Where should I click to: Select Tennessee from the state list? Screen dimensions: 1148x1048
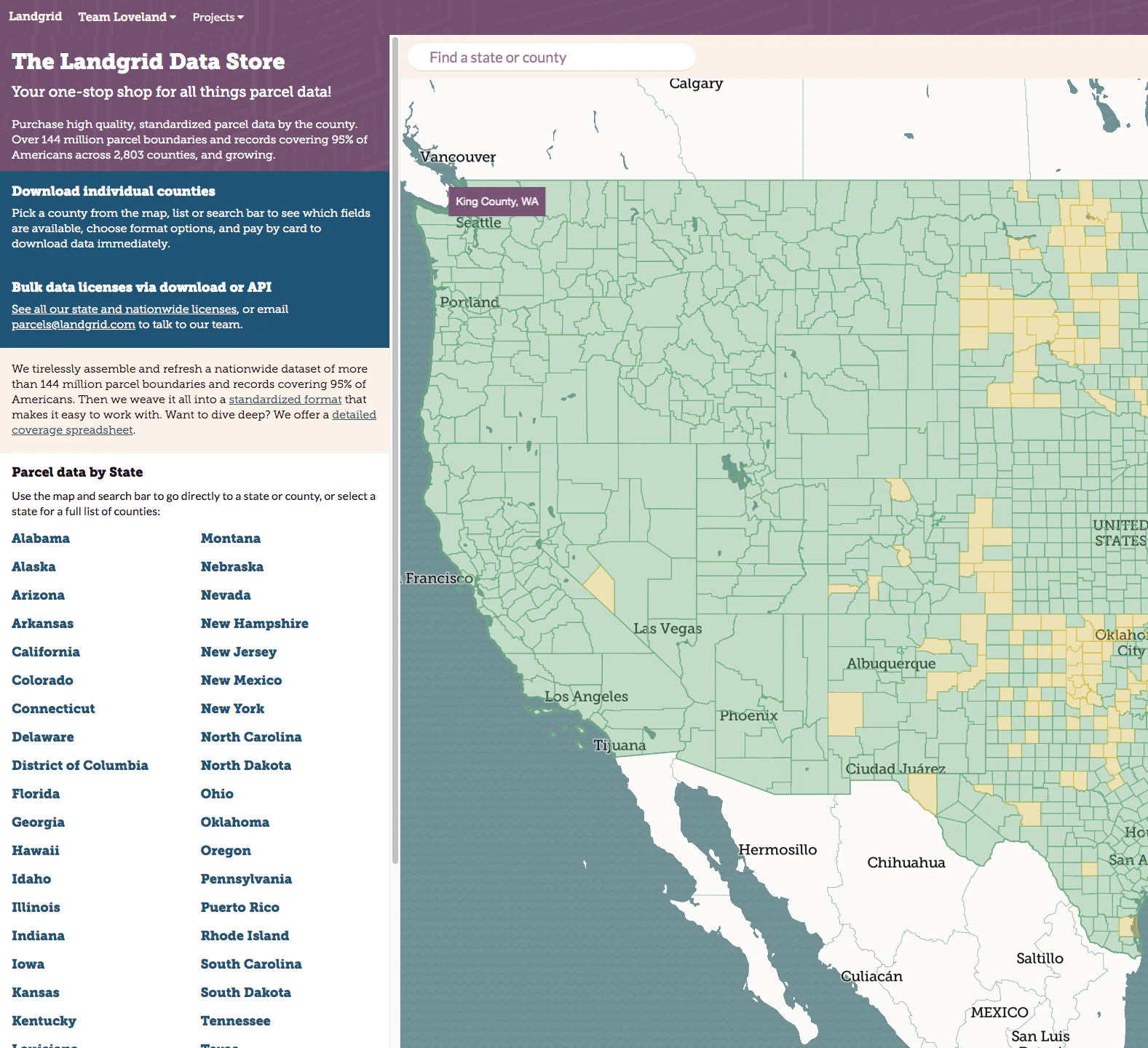[x=236, y=1021]
